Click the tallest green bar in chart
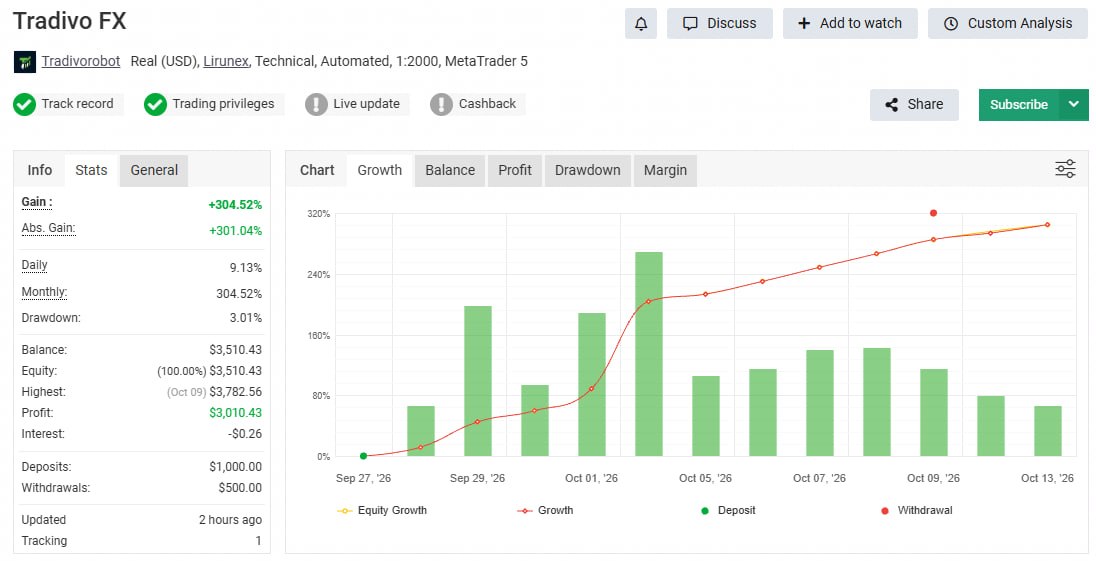1096x561 pixels. click(x=649, y=354)
